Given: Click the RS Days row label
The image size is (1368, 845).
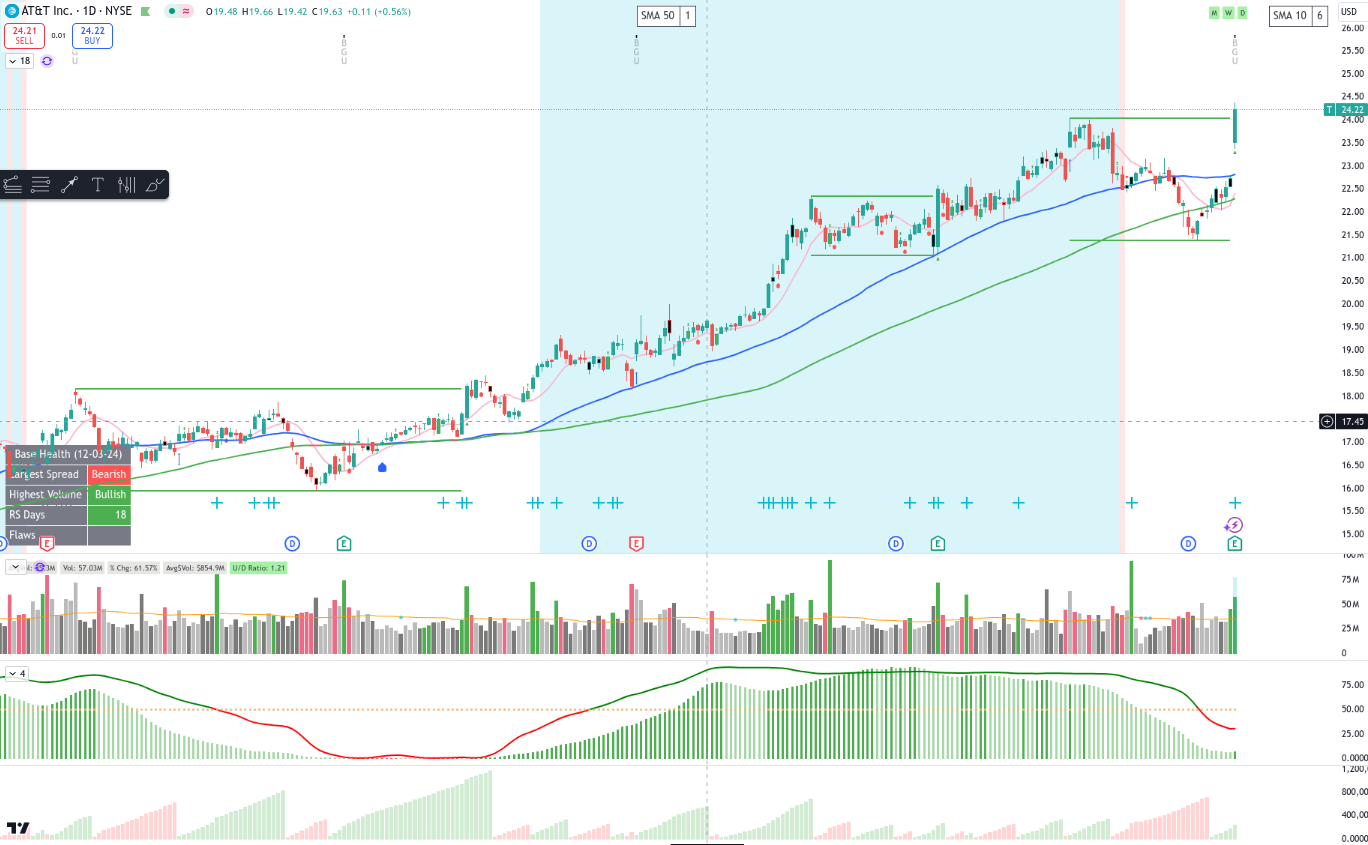Looking at the screenshot, I should click(x=46, y=515).
